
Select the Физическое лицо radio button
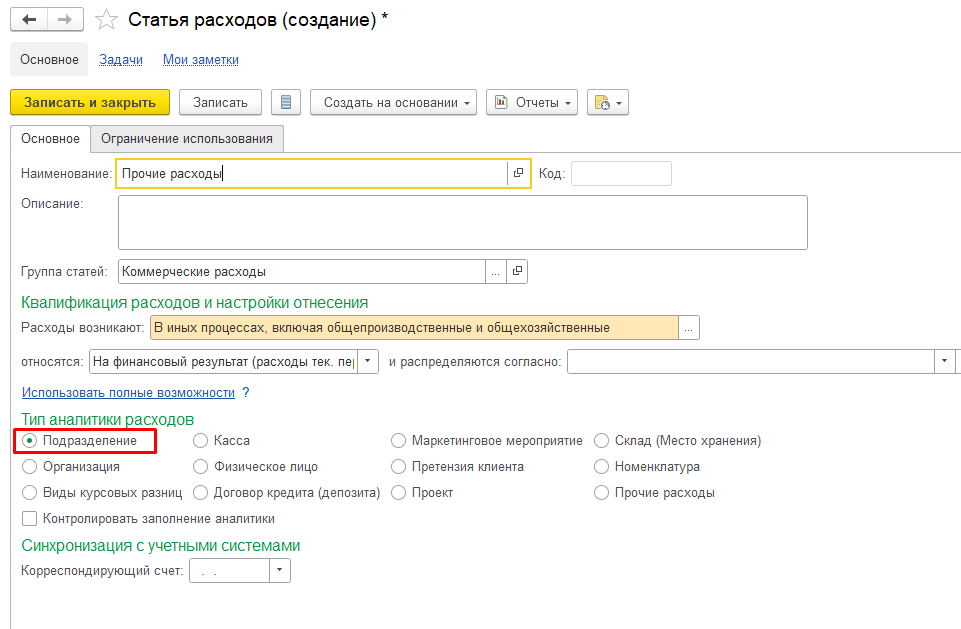click(x=200, y=467)
